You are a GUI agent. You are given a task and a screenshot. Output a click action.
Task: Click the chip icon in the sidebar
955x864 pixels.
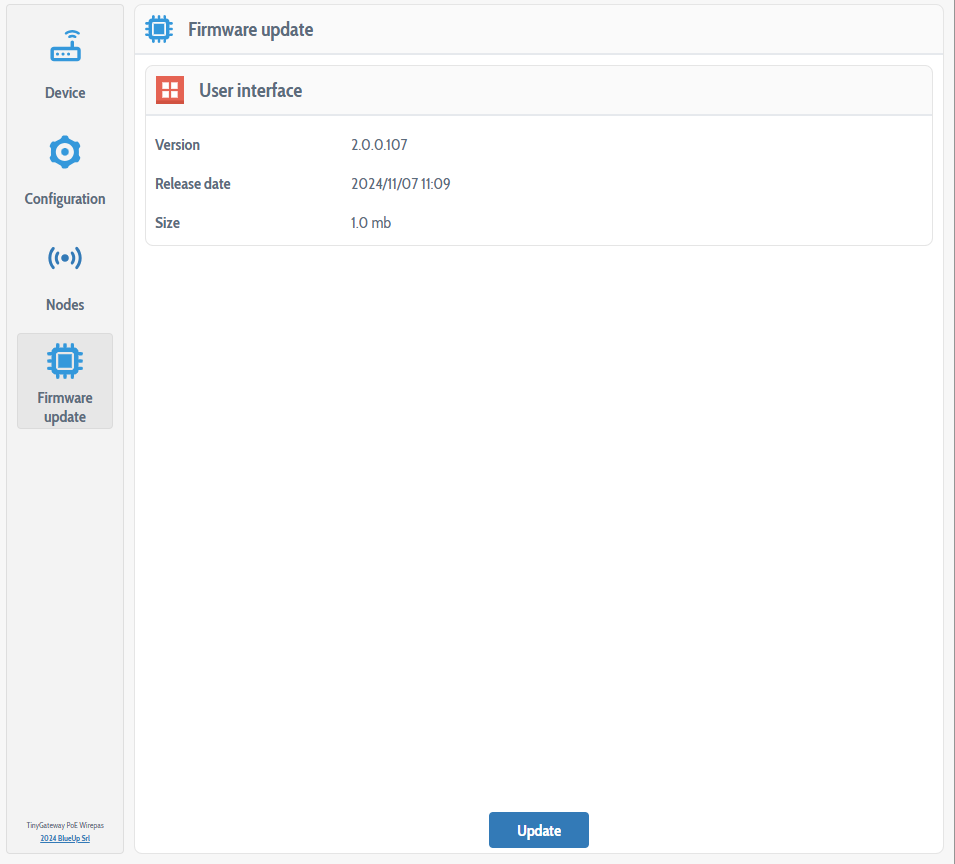pos(65,360)
